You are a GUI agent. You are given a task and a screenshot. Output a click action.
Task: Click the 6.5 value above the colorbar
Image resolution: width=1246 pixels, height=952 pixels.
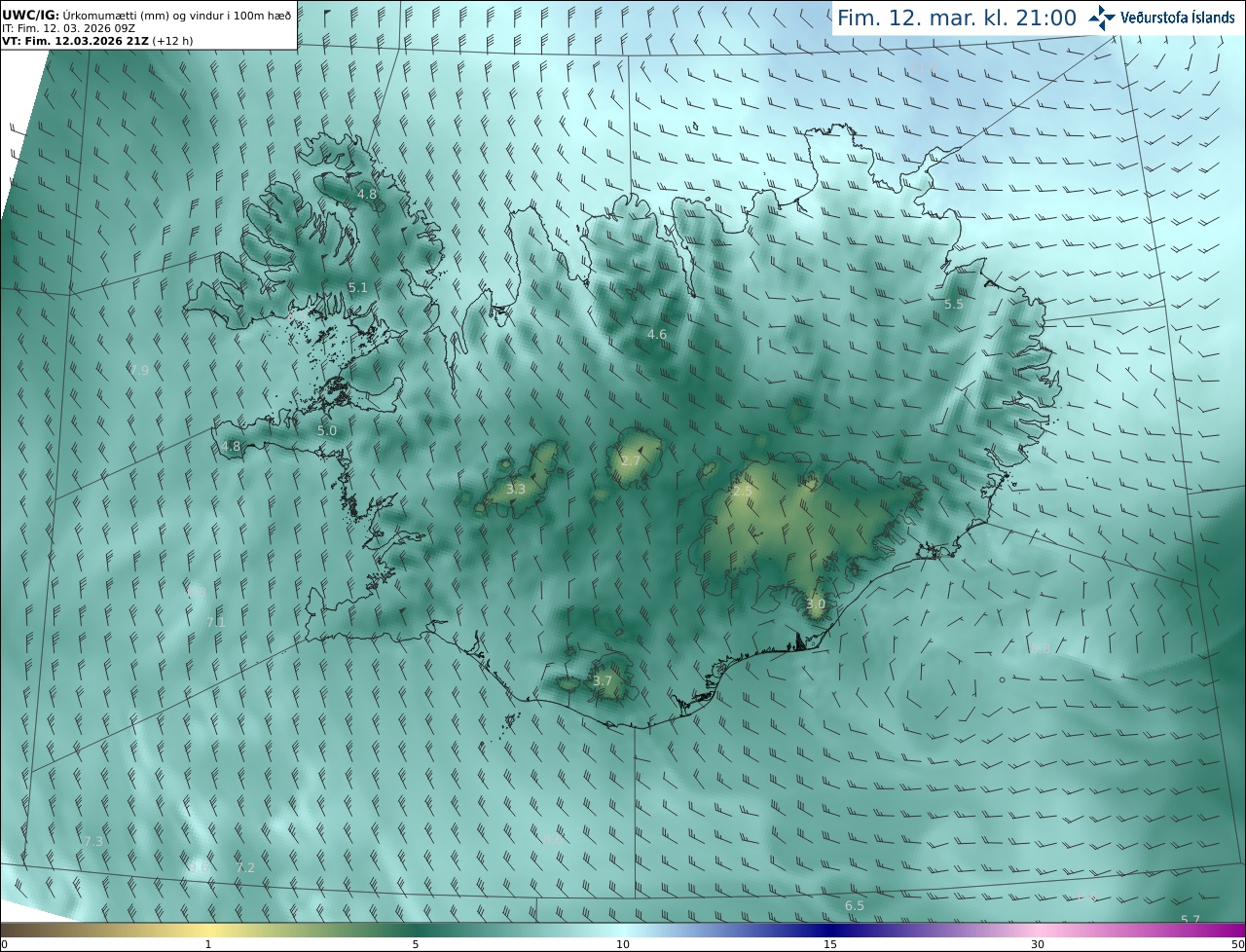point(855,905)
